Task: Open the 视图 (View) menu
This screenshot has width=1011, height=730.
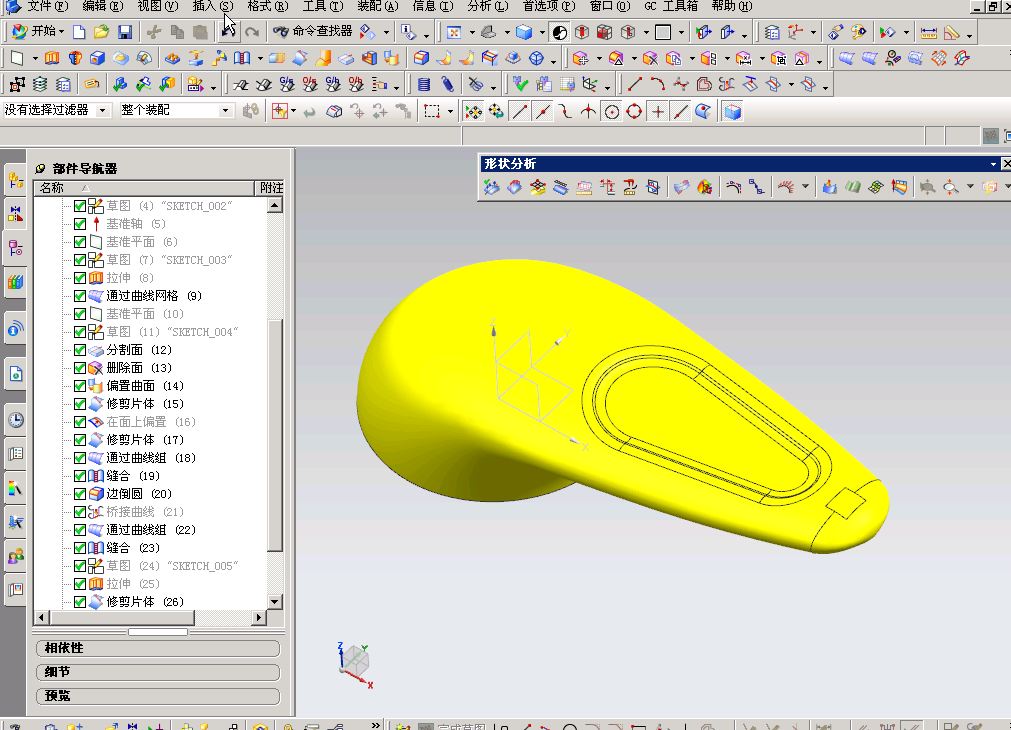Action: pos(157,6)
